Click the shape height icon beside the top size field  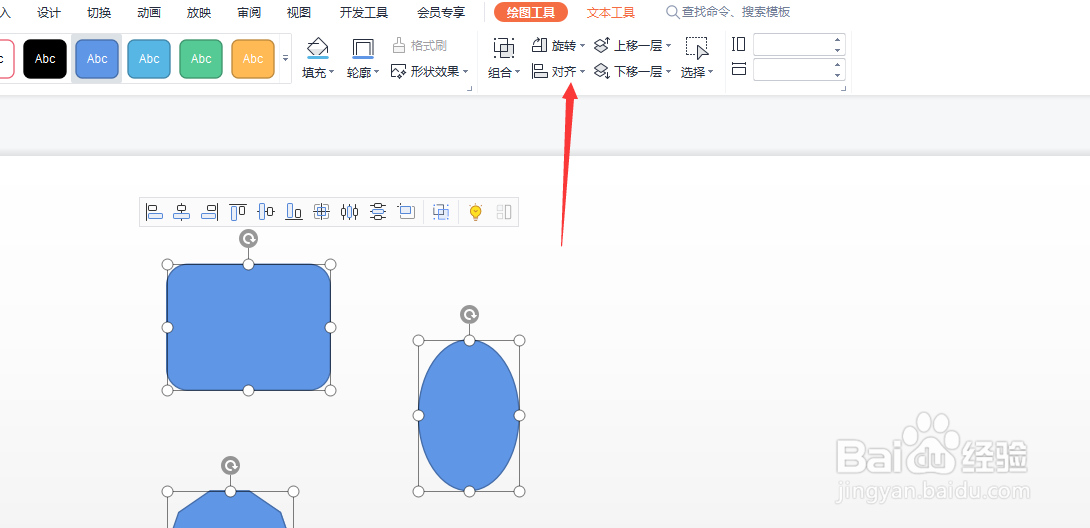739,44
